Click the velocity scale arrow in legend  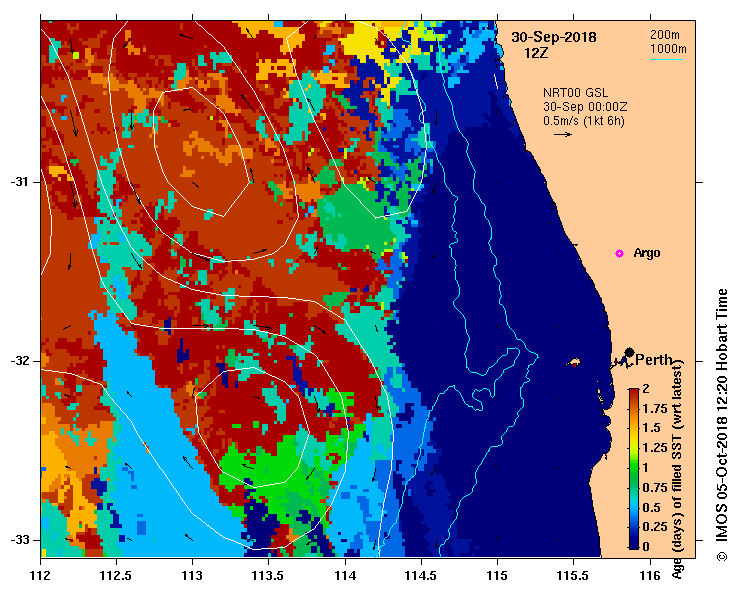point(563,134)
